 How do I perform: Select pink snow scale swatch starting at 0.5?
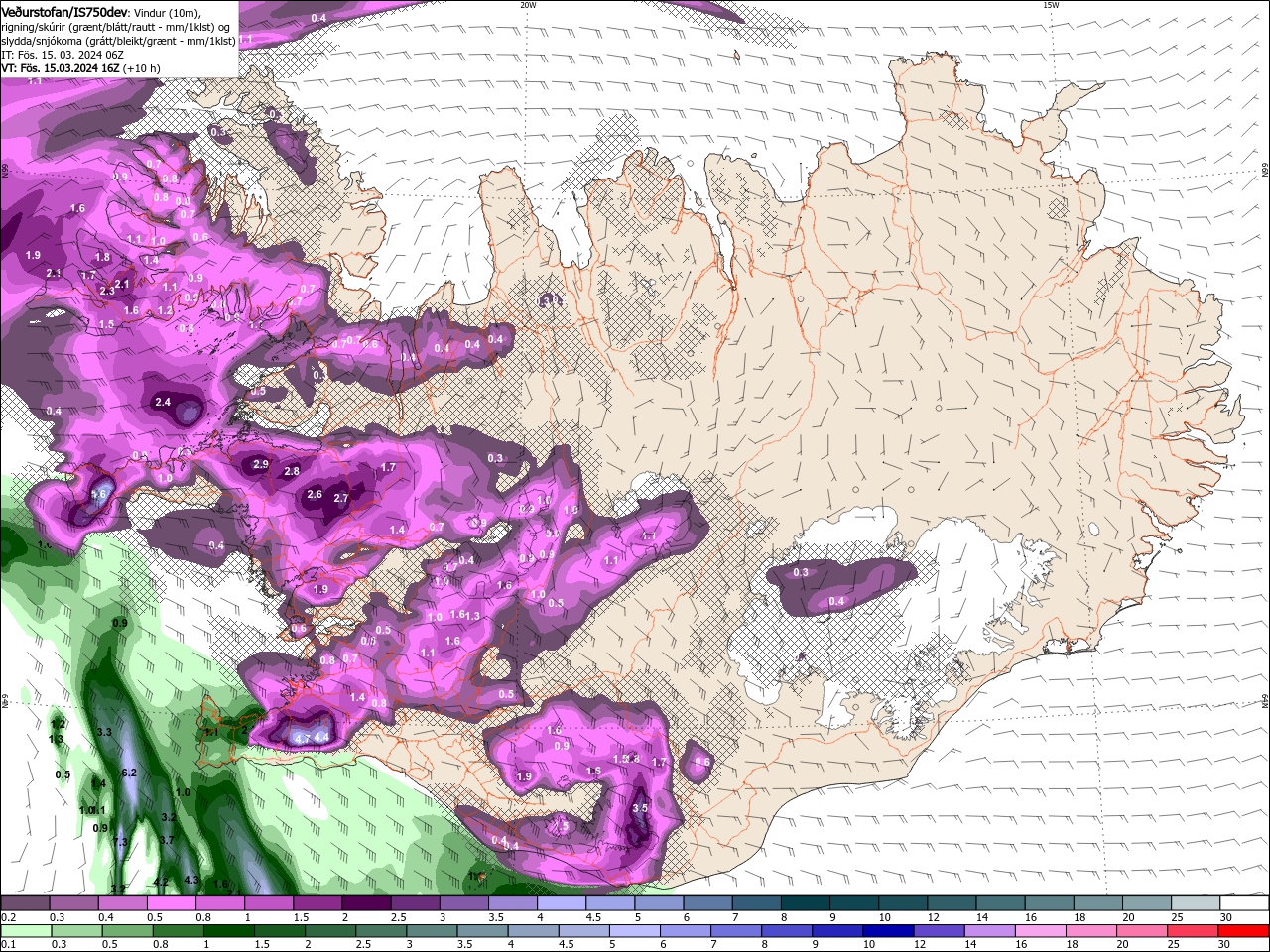(x=171, y=903)
